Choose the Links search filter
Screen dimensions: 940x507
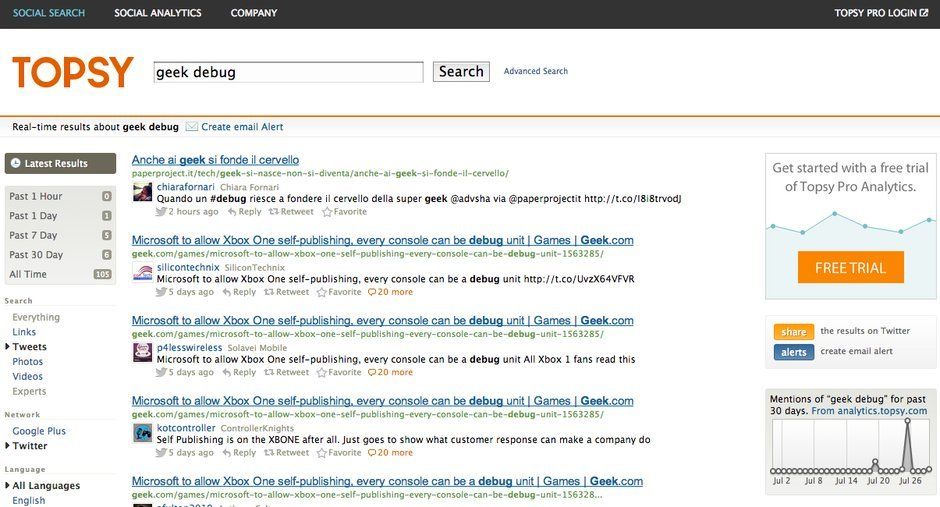[x=24, y=332]
